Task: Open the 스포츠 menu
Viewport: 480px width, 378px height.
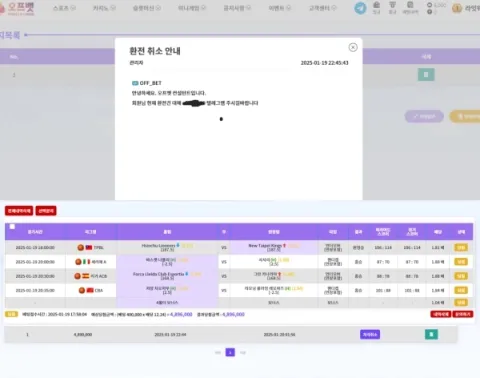Action: 64,8
